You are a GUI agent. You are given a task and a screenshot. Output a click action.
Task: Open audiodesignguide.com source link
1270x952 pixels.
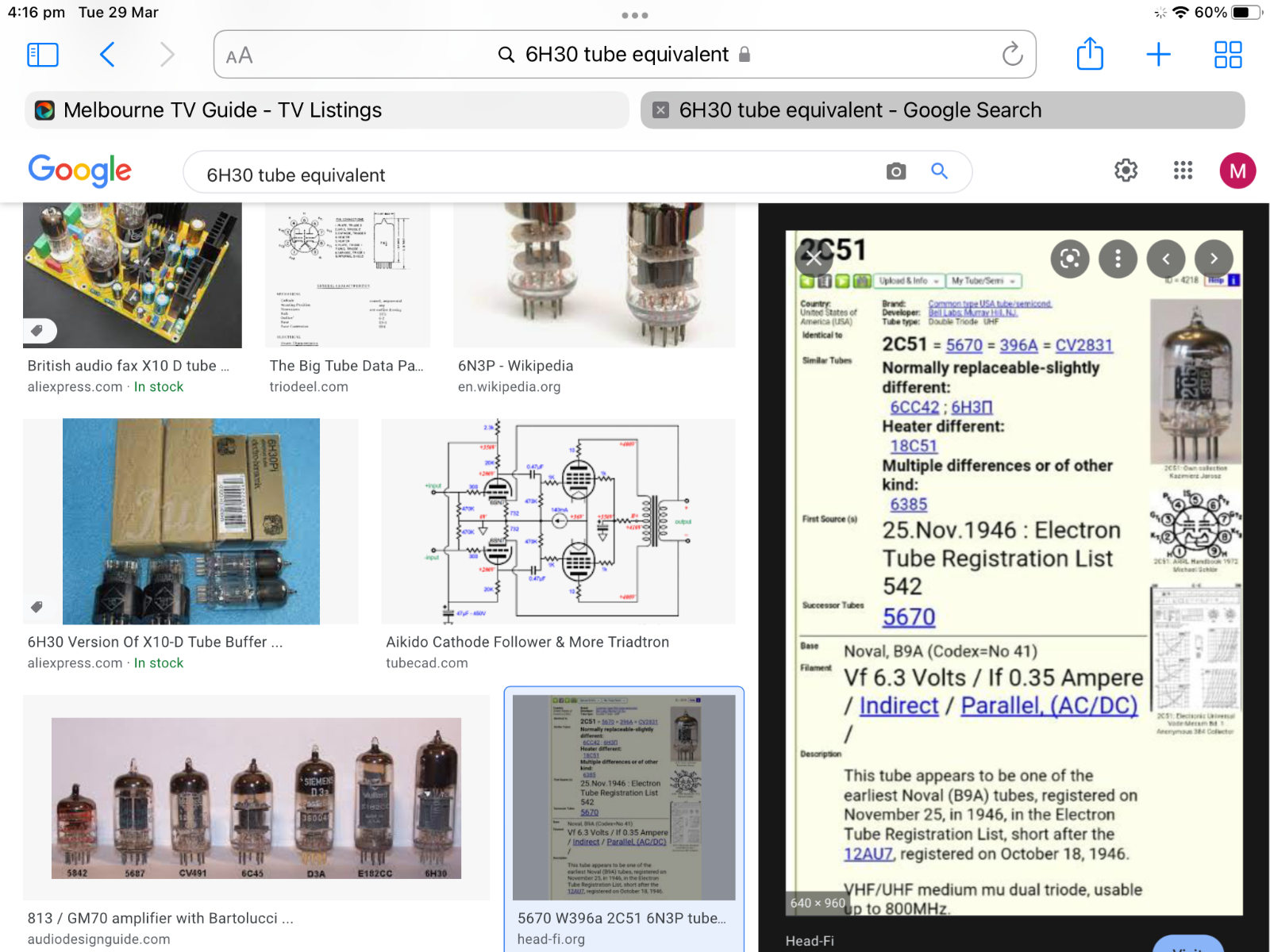tap(98, 939)
